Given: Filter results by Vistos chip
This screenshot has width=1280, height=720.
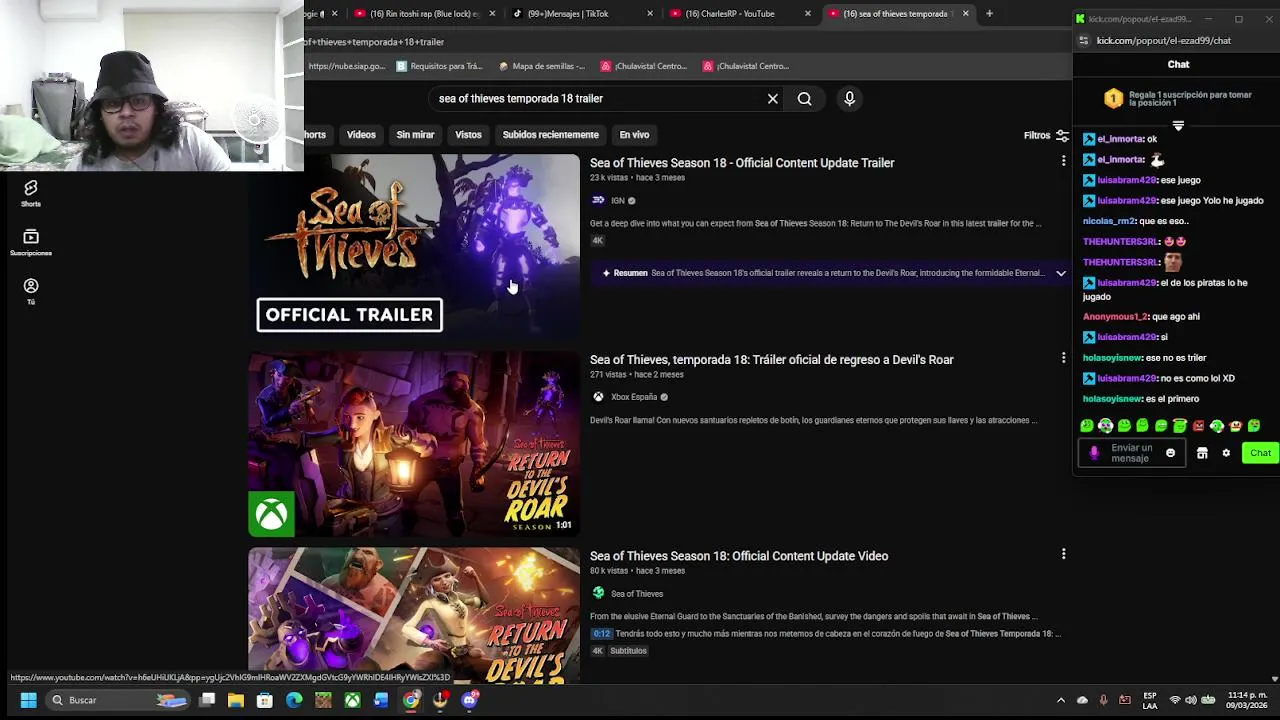Looking at the screenshot, I should [468, 135].
